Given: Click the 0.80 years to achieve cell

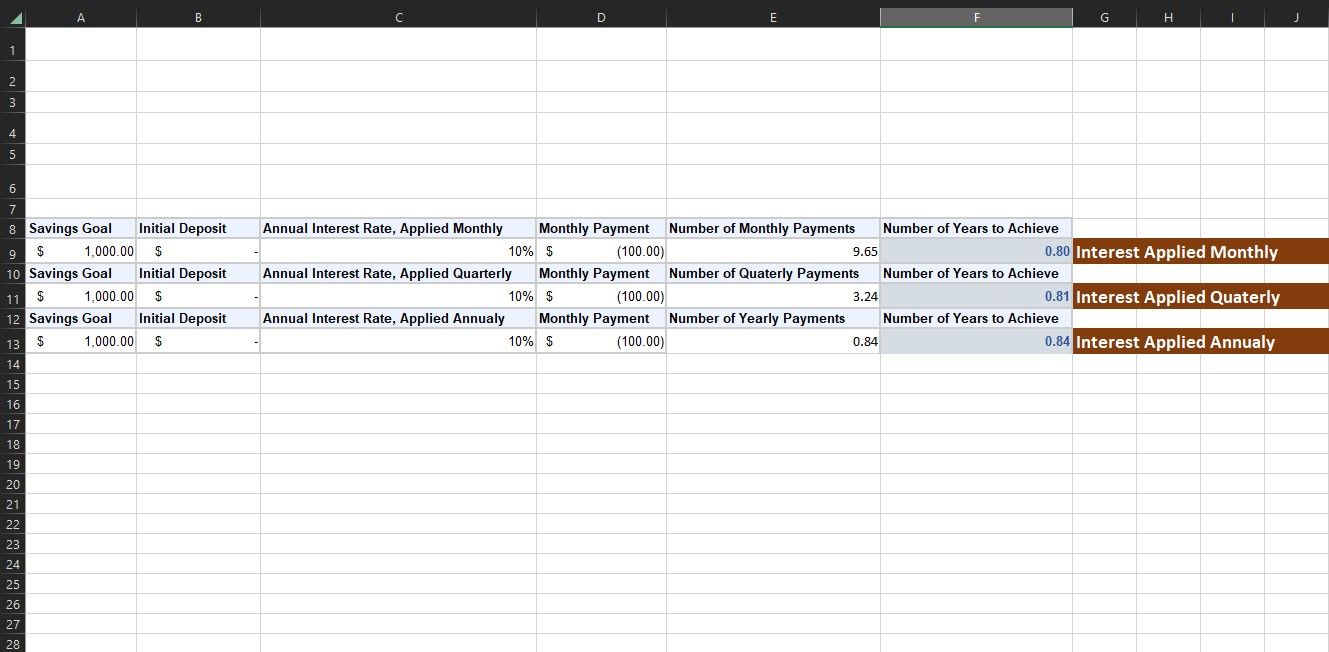Looking at the screenshot, I should [976, 252].
